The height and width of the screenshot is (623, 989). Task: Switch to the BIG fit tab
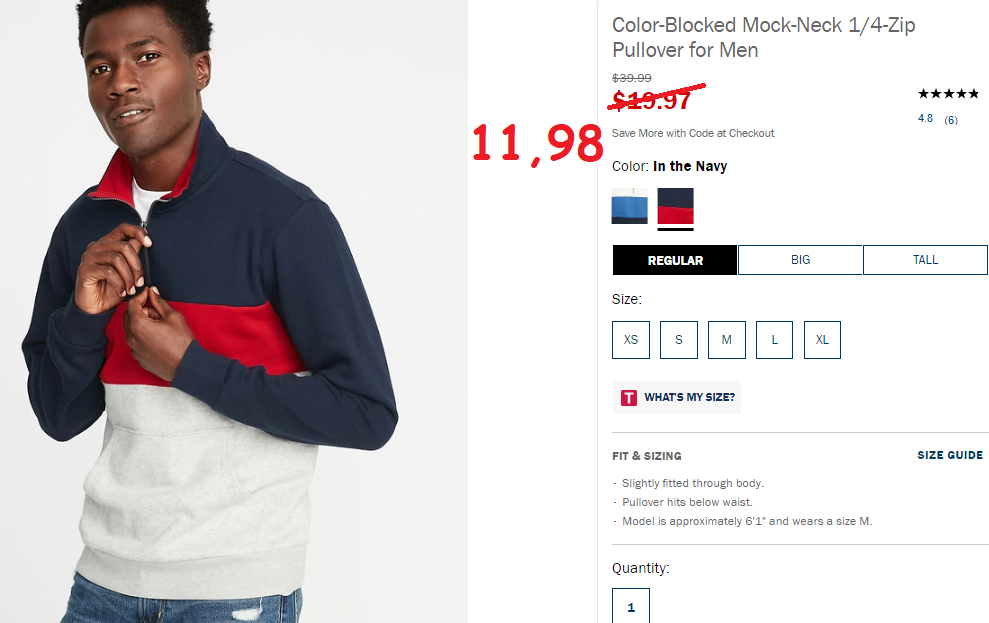click(800, 260)
